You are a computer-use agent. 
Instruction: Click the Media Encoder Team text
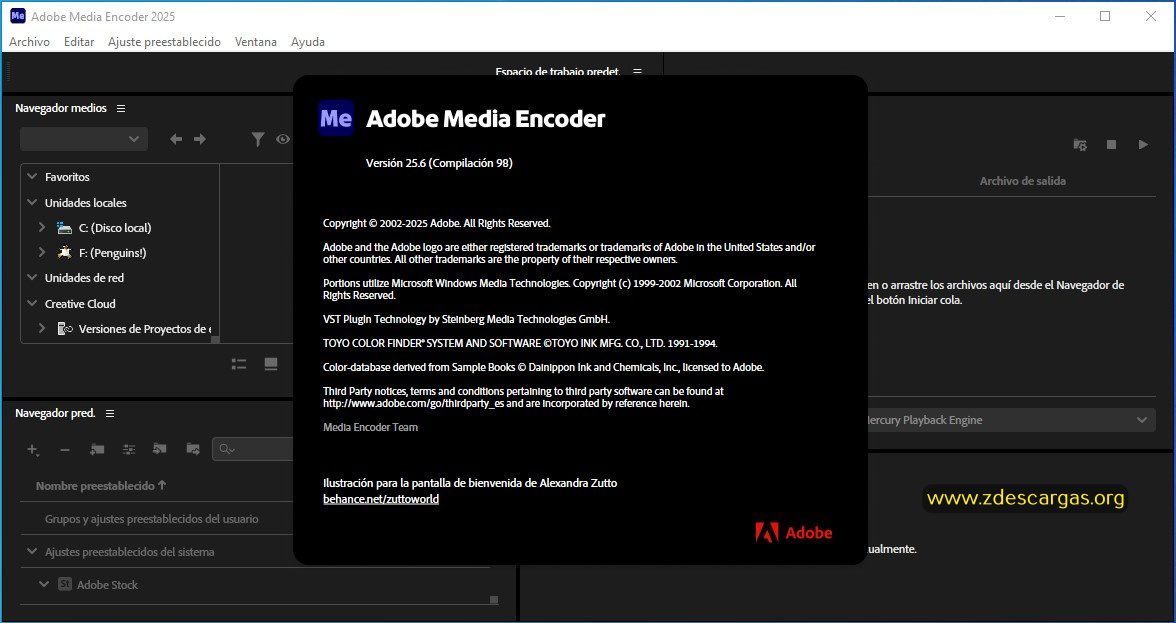point(370,427)
